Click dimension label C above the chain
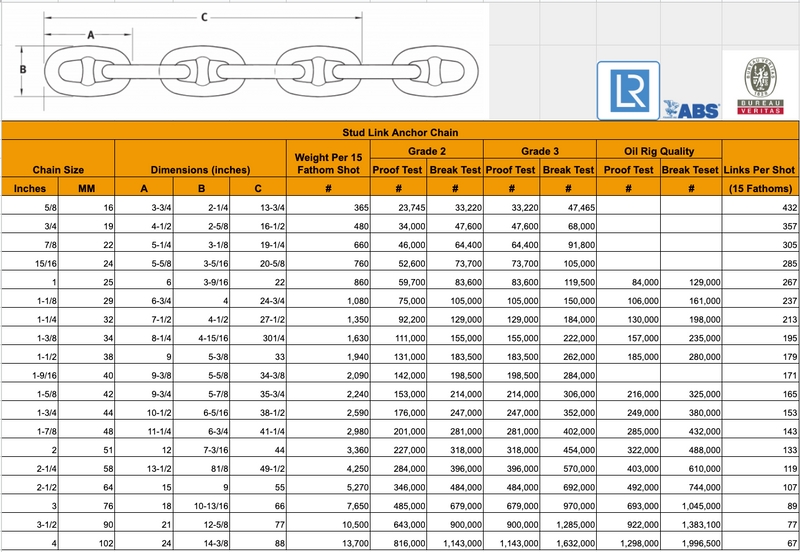This screenshot has height=552, width=800. point(204,16)
